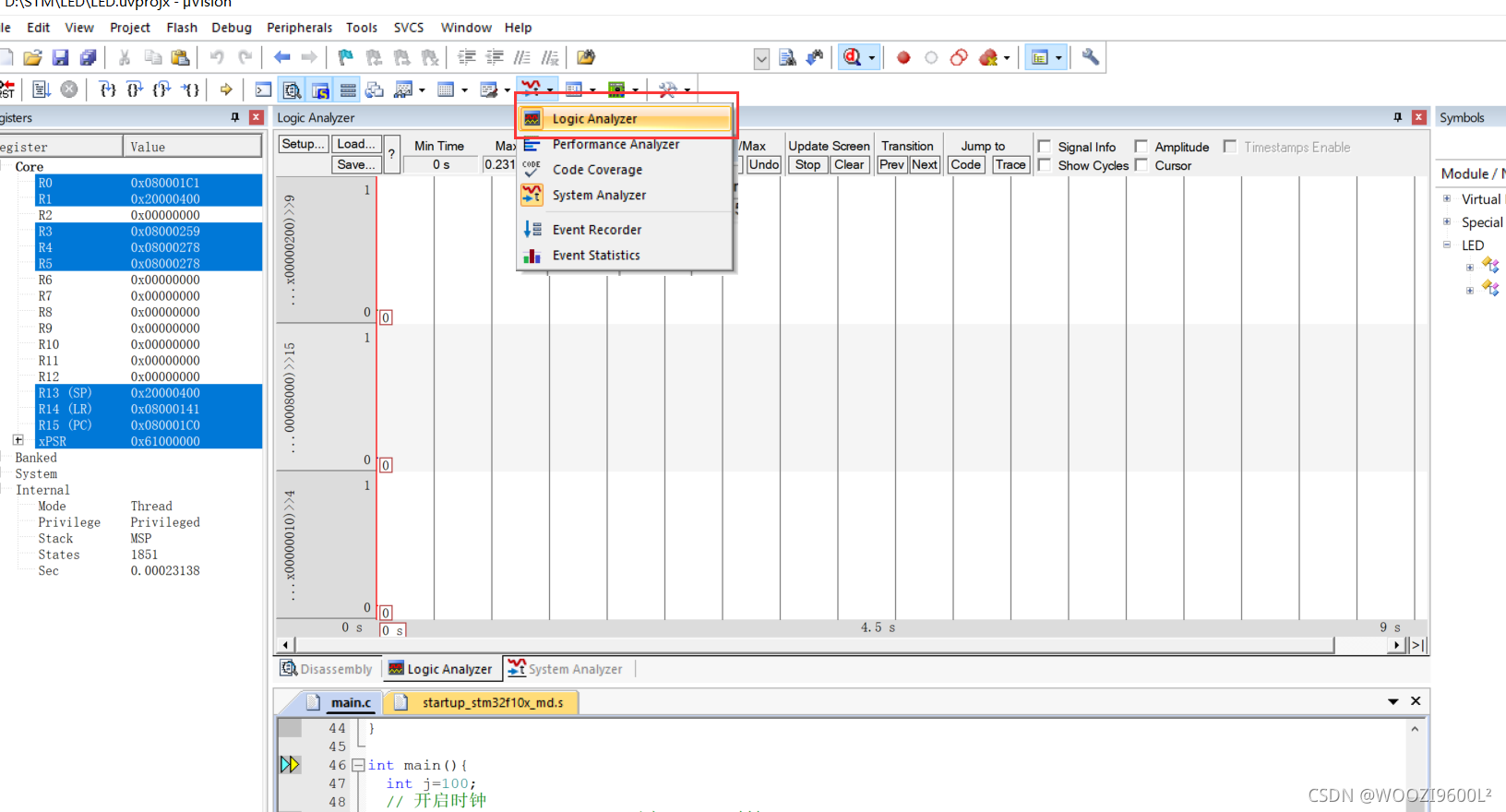Viewport: 1506px width, 812px height.
Task: Toggle the Registers window icon
Action: (348, 90)
